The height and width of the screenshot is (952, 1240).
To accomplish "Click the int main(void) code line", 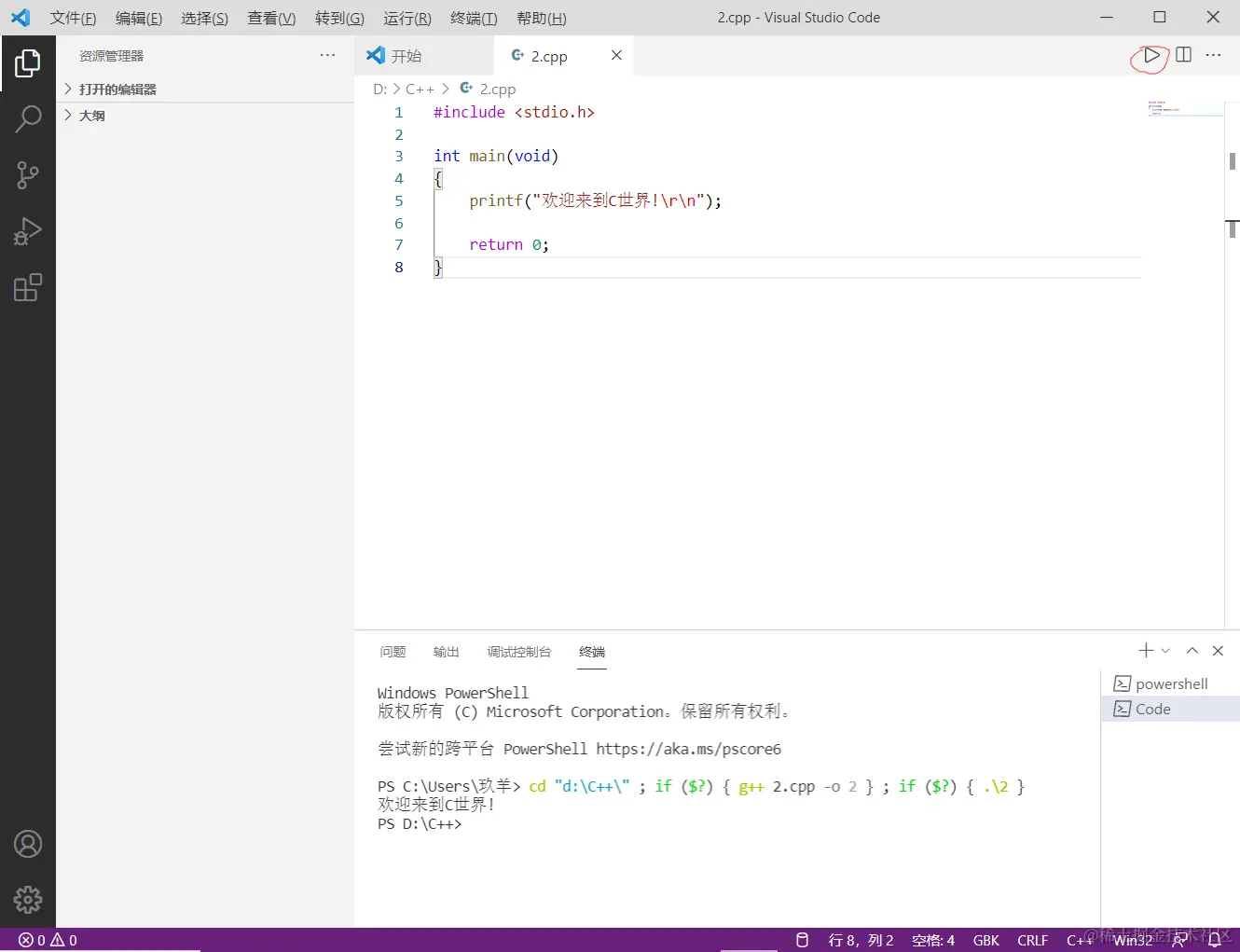I will 496,156.
